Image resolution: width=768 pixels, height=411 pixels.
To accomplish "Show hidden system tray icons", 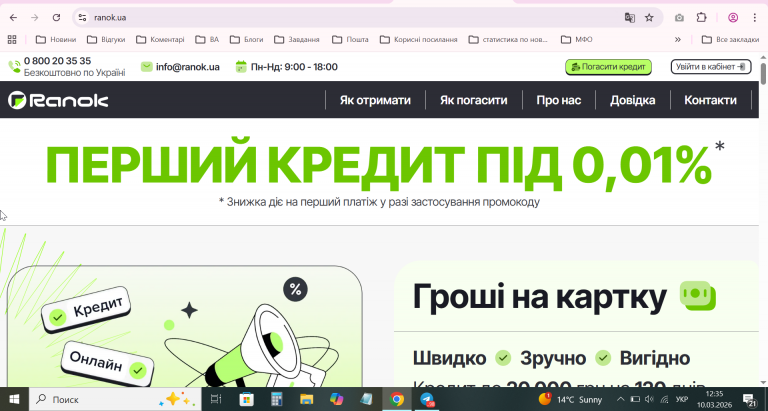I will click(621, 399).
